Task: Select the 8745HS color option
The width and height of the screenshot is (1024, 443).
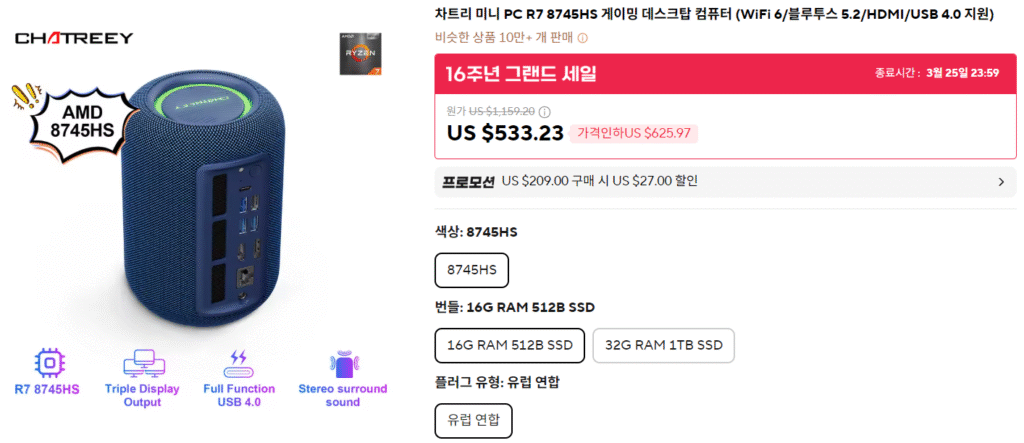Action: tap(472, 271)
